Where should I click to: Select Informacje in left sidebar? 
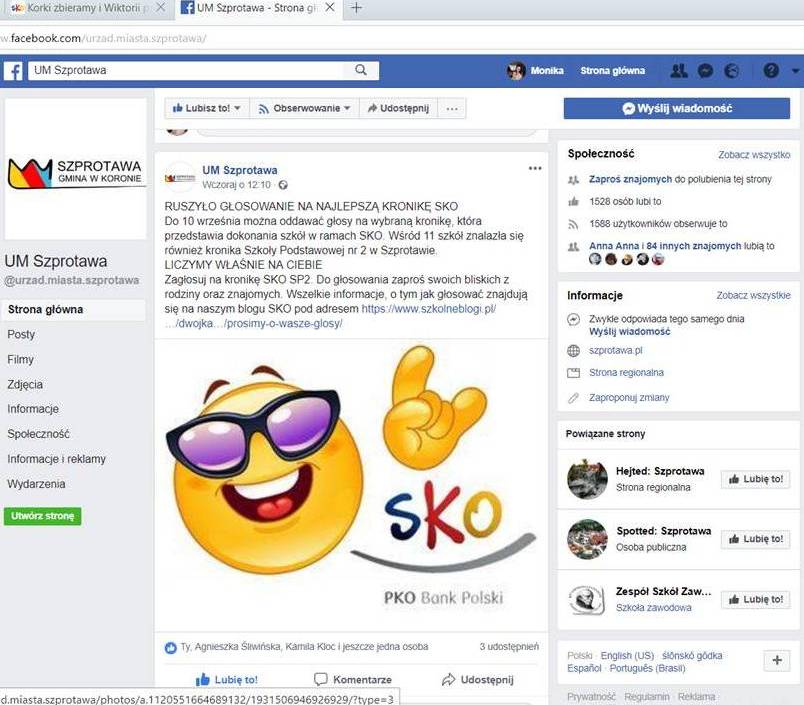pos(33,409)
